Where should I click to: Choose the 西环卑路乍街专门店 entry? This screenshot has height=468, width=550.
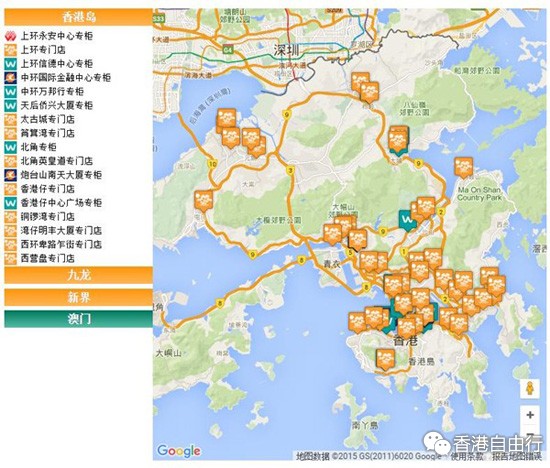click(61, 244)
